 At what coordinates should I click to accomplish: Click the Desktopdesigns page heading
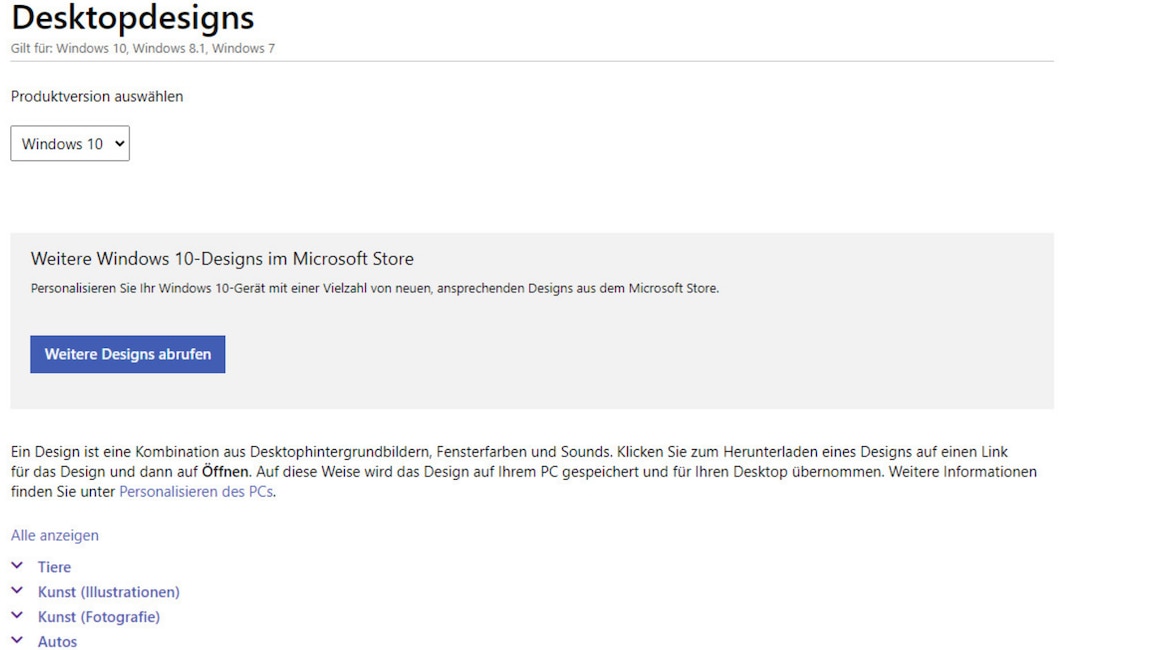pyautogui.click(x=133, y=18)
